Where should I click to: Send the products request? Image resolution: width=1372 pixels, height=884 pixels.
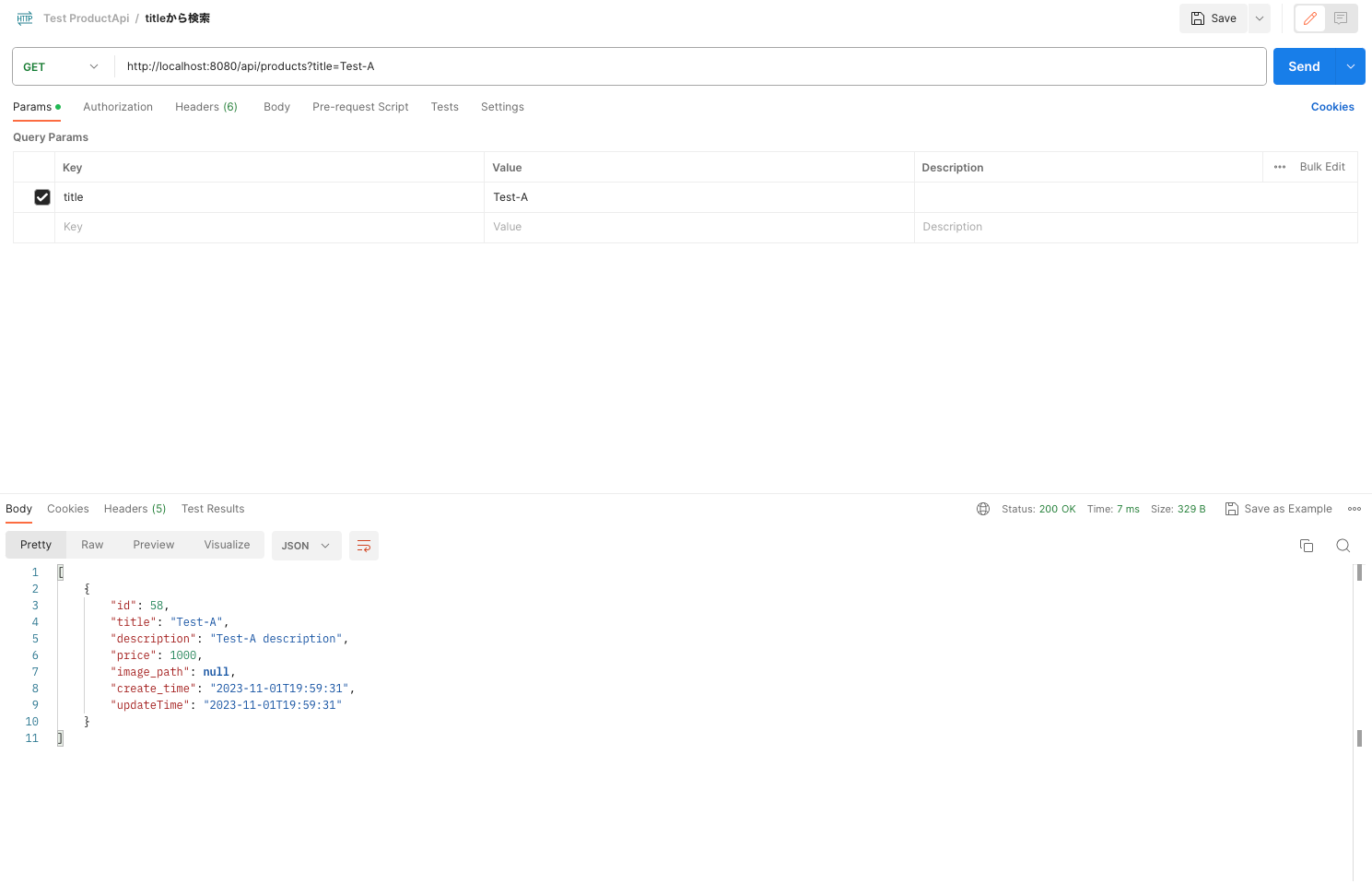(x=1304, y=66)
